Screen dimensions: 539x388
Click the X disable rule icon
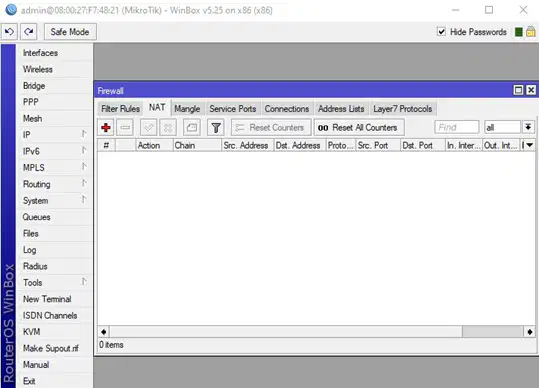pyautogui.click(x=168, y=128)
